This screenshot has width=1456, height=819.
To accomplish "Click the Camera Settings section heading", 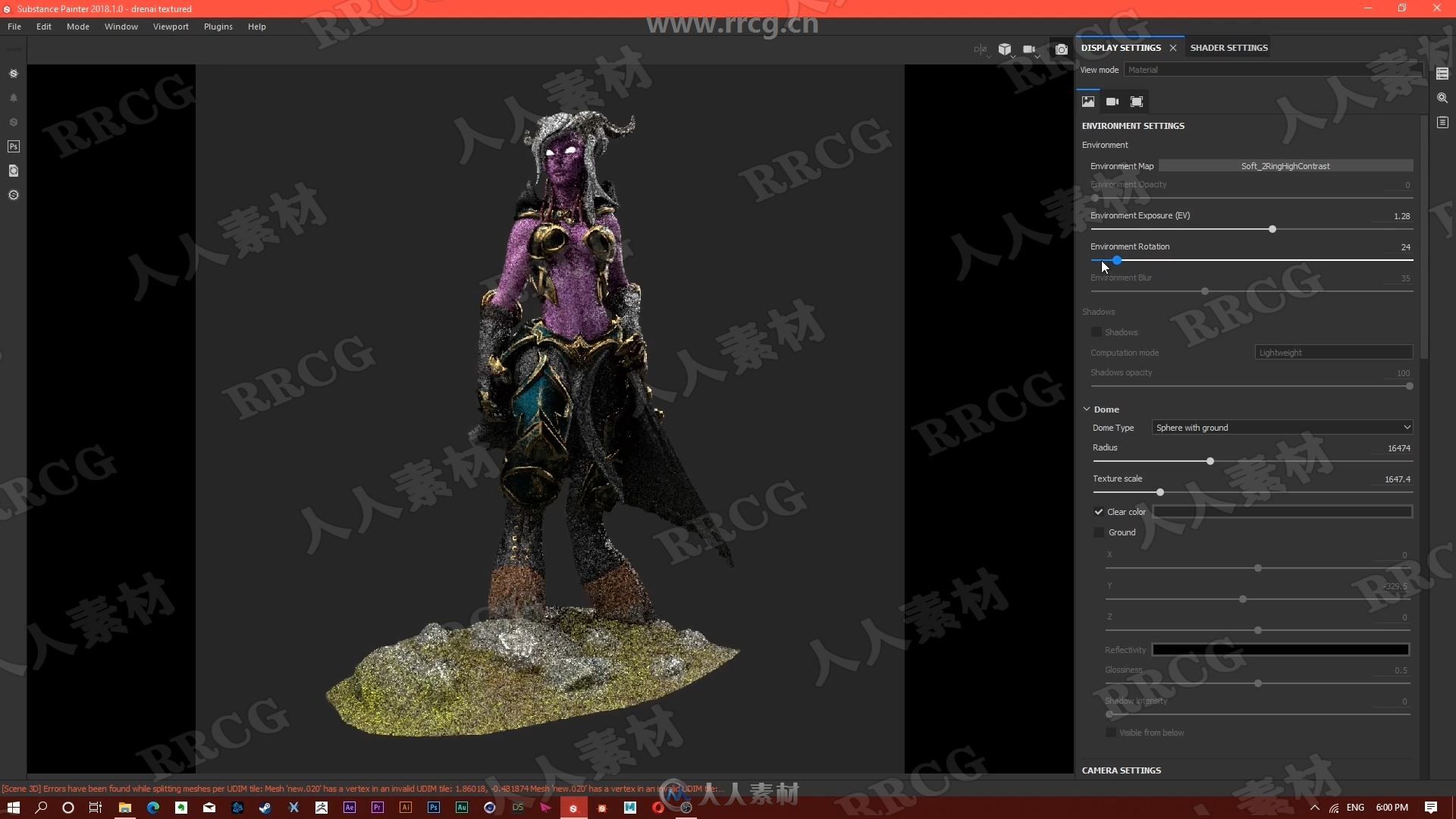I will 1121,770.
